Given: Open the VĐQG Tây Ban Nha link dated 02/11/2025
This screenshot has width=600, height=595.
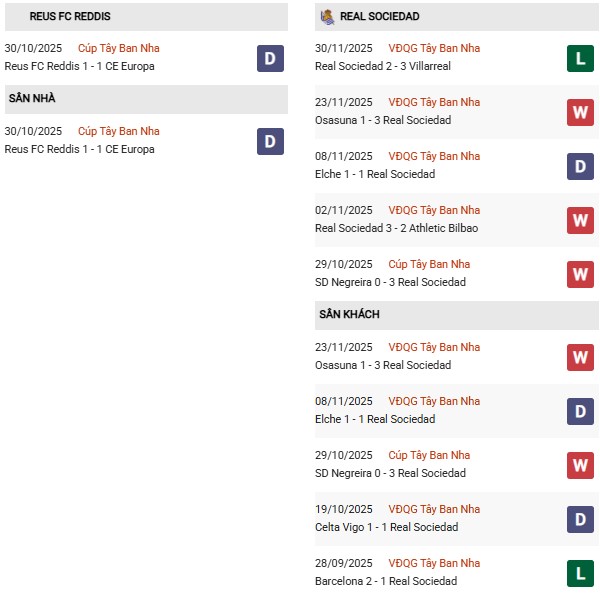Looking at the screenshot, I should tap(434, 210).
